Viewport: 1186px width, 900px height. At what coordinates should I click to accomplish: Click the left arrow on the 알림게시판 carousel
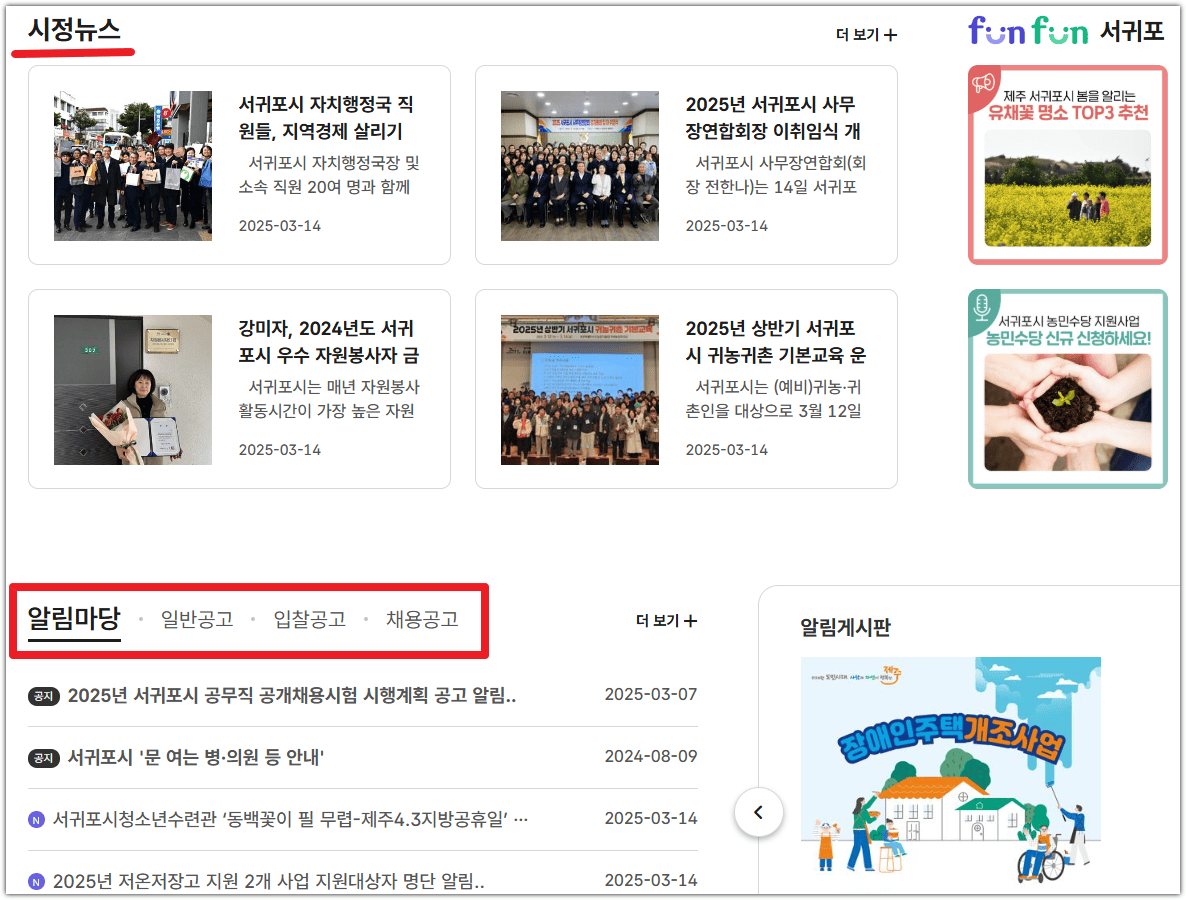(x=759, y=813)
